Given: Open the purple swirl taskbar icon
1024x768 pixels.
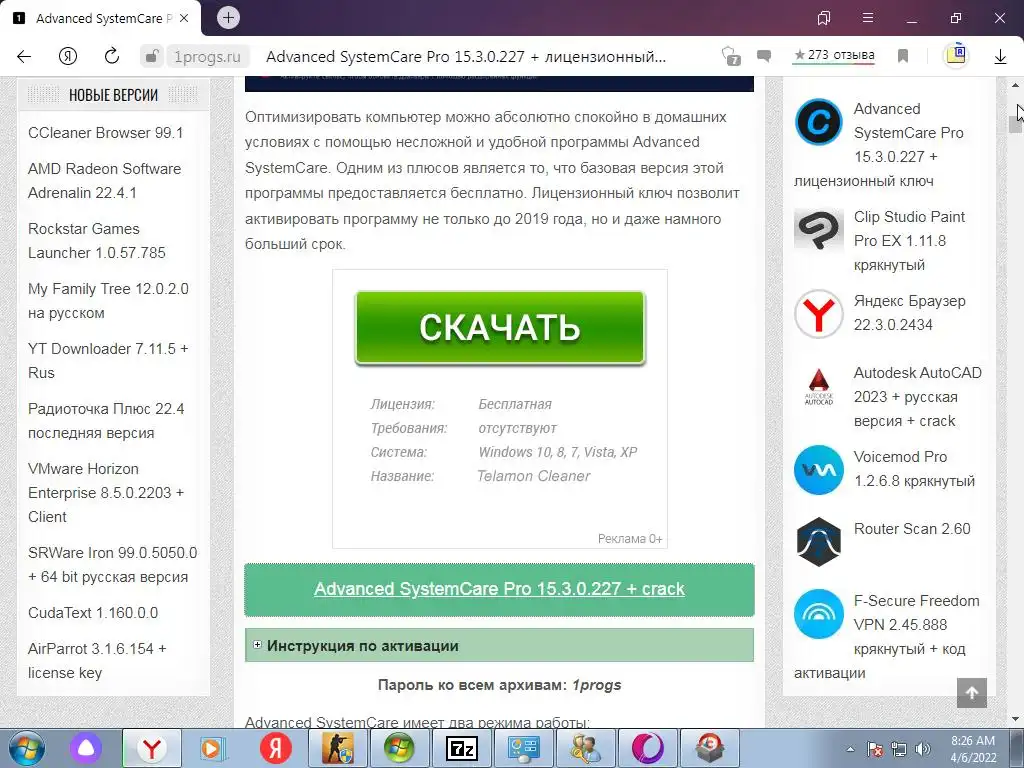Looking at the screenshot, I should pyautogui.click(x=647, y=748).
